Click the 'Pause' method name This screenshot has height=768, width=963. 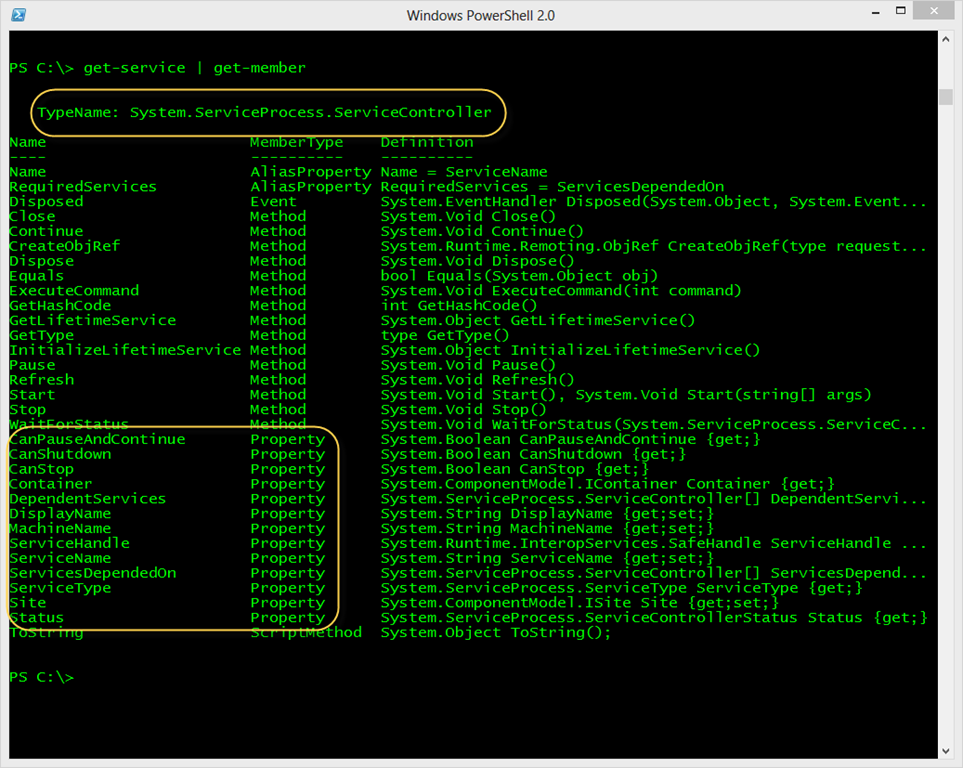(32, 365)
